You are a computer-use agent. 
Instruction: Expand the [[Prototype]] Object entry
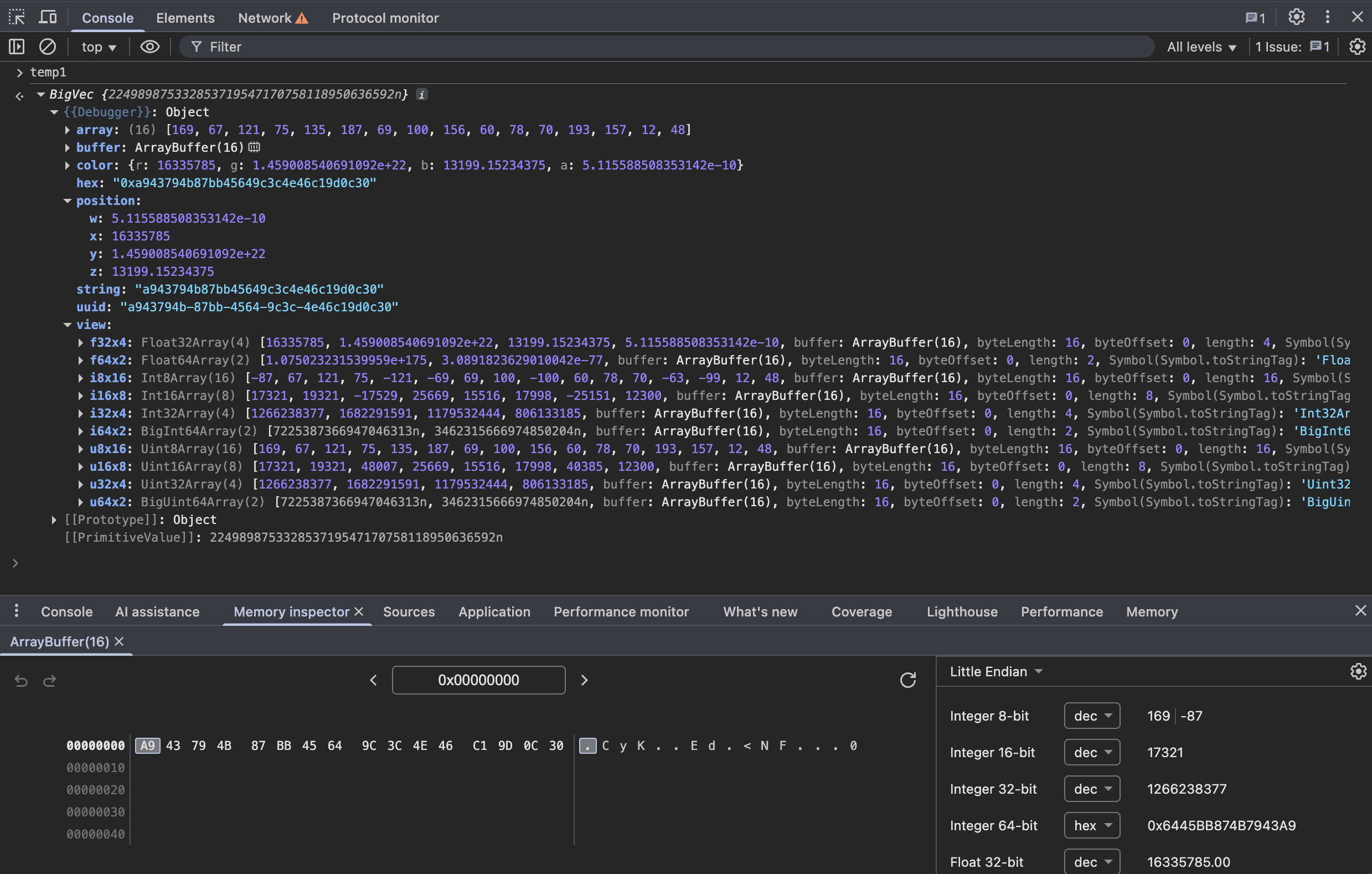coord(54,520)
